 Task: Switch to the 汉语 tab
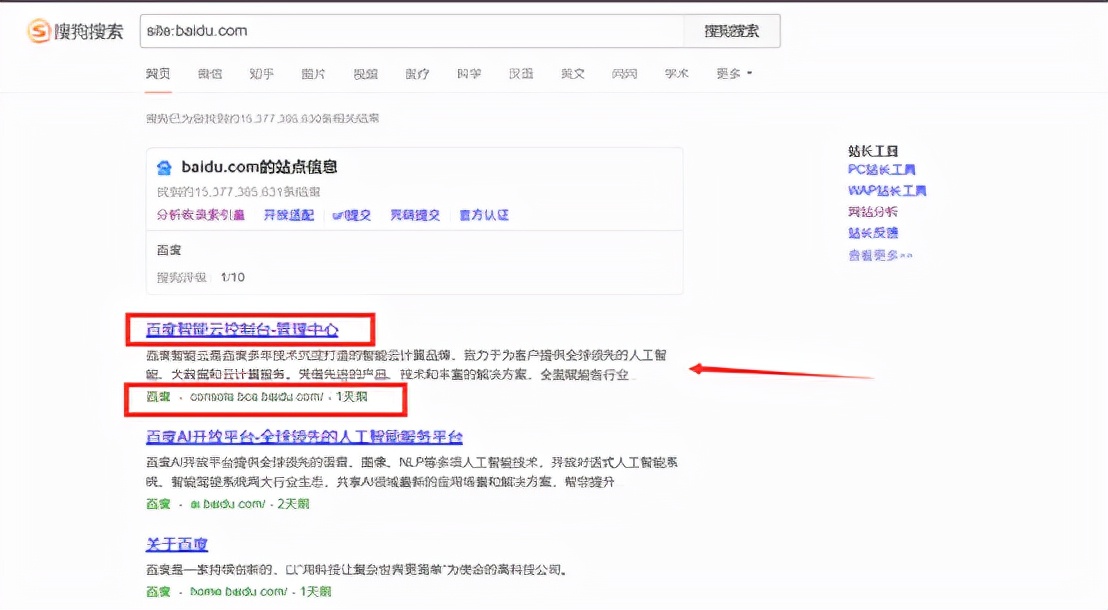click(521, 74)
